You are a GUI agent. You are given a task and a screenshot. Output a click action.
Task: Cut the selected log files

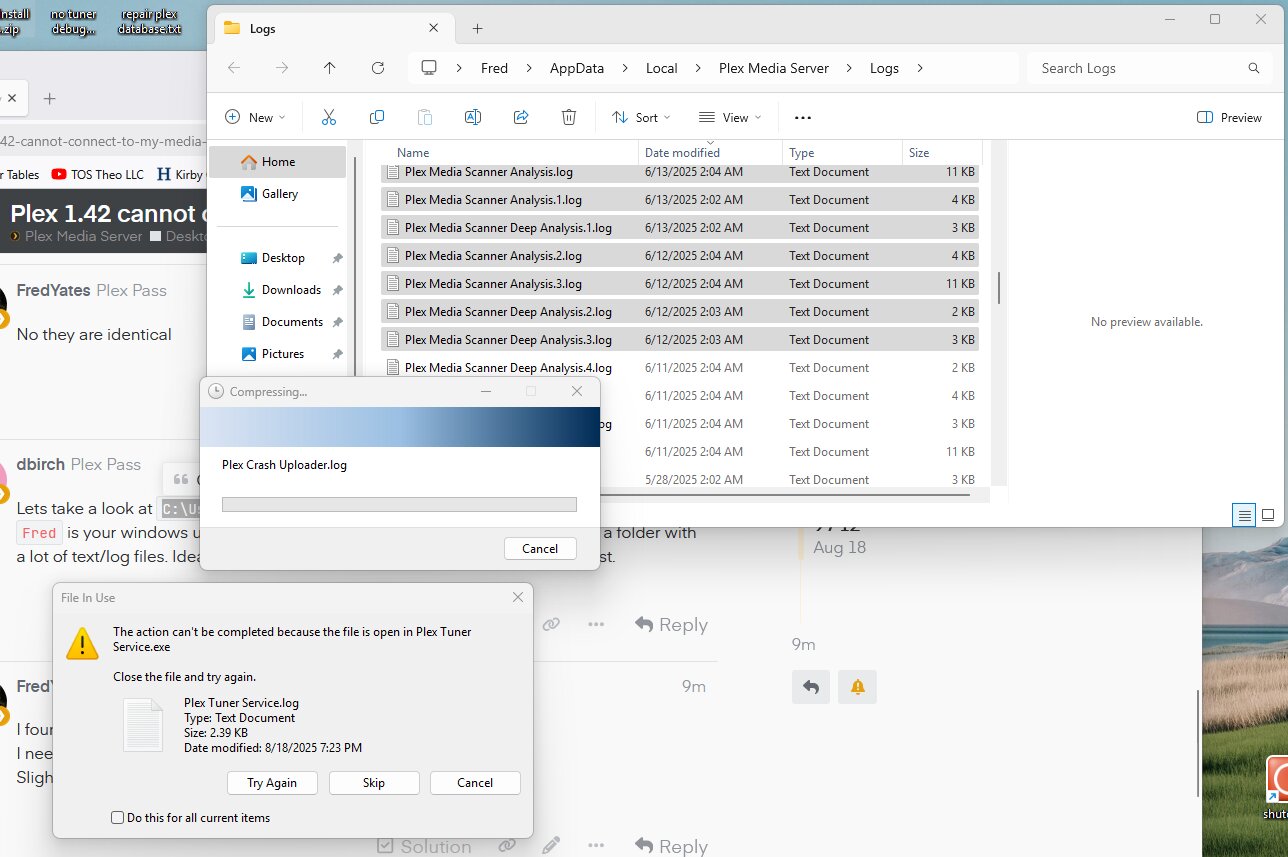coord(329,117)
